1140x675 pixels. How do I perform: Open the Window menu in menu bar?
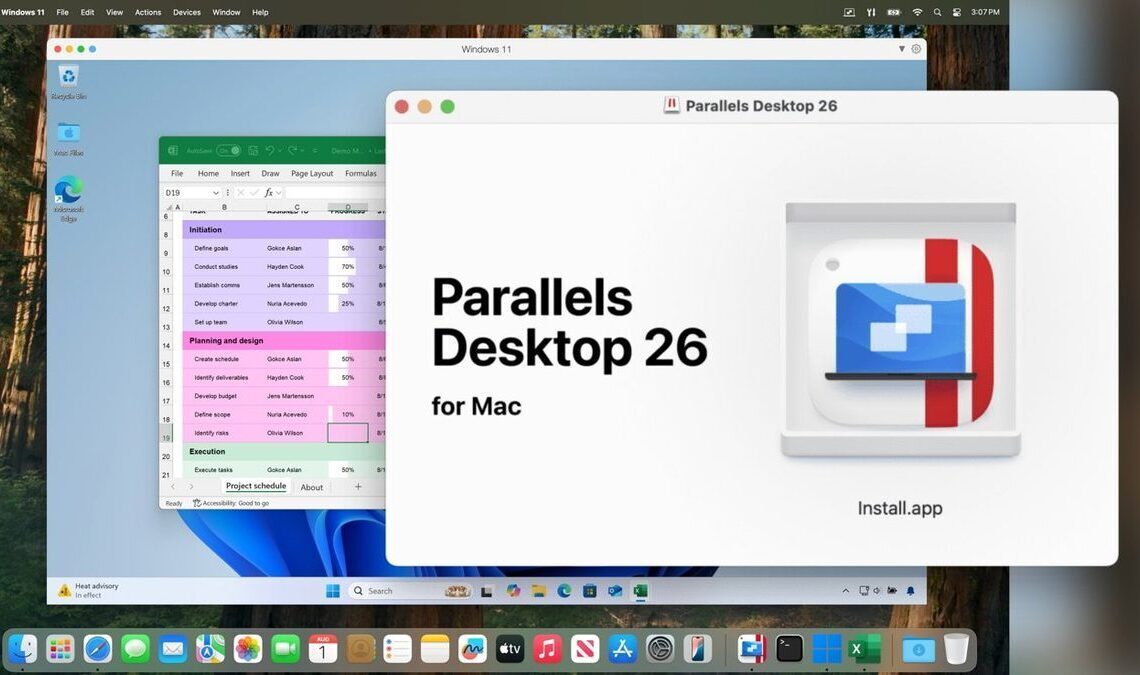click(226, 12)
